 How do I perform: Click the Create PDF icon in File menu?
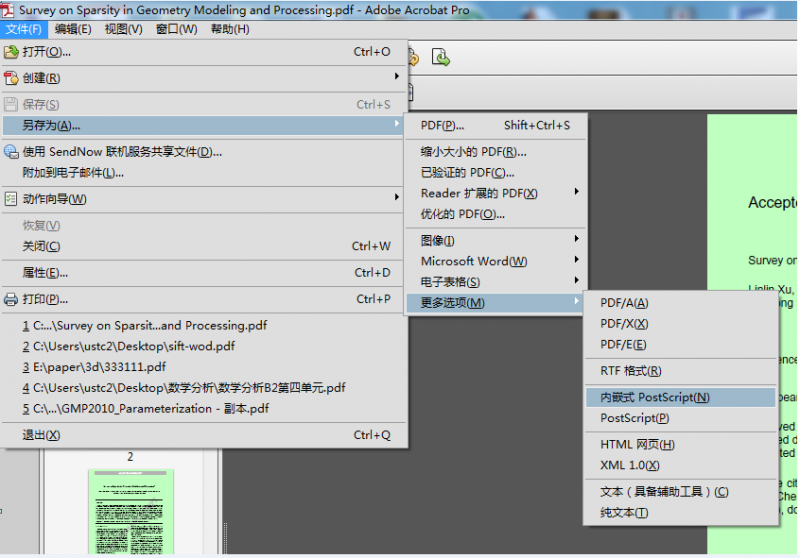pyautogui.click(x=11, y=78)
